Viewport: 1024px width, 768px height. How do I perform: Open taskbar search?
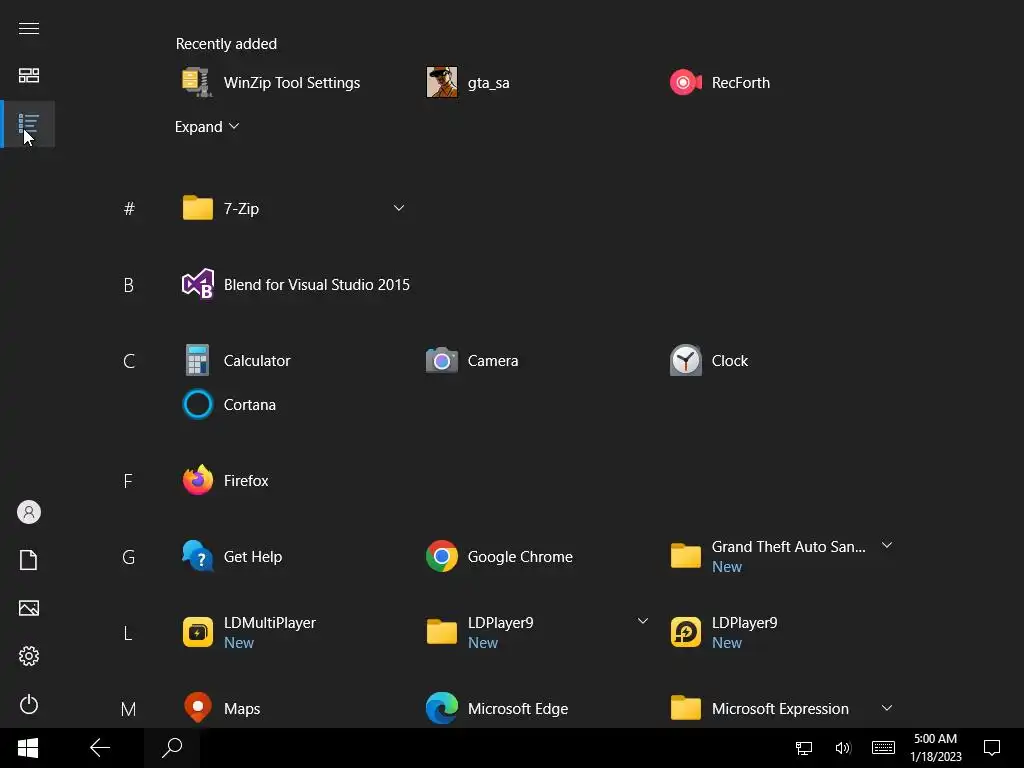[172, 748]
